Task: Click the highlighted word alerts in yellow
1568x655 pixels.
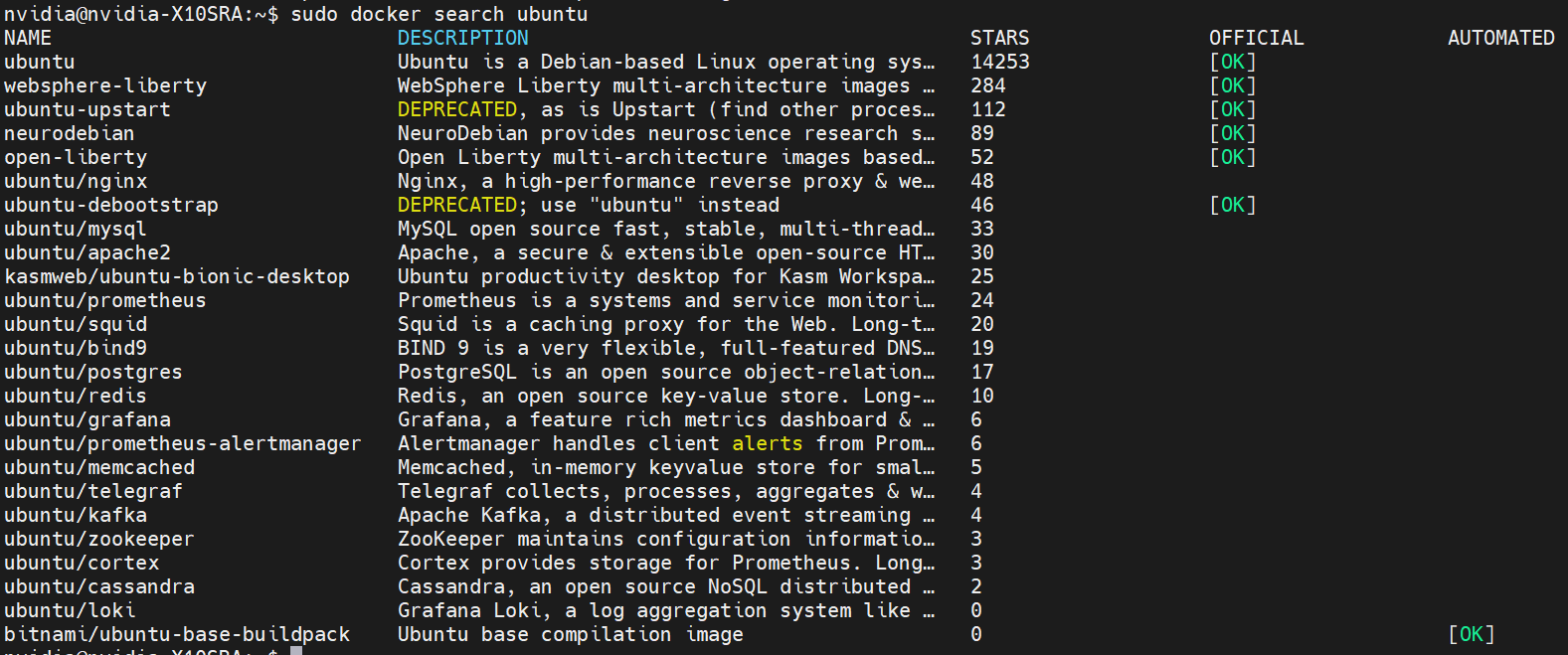Action: tap(767, 443)
